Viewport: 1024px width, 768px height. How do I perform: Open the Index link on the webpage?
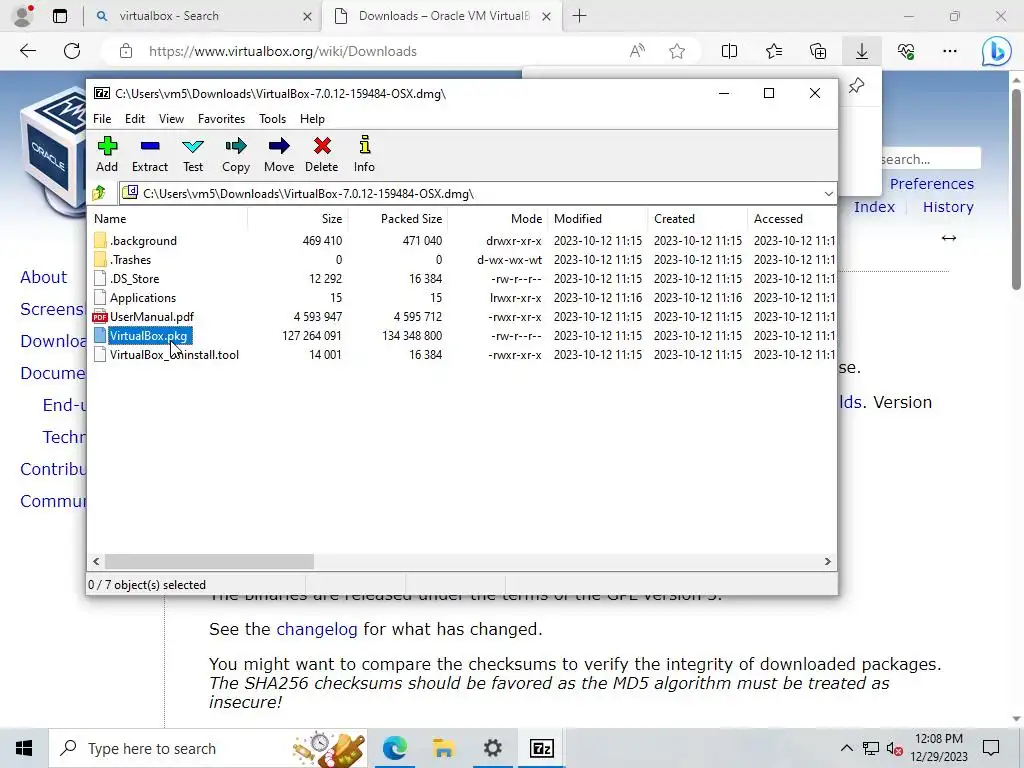click(x=874, y=207)
